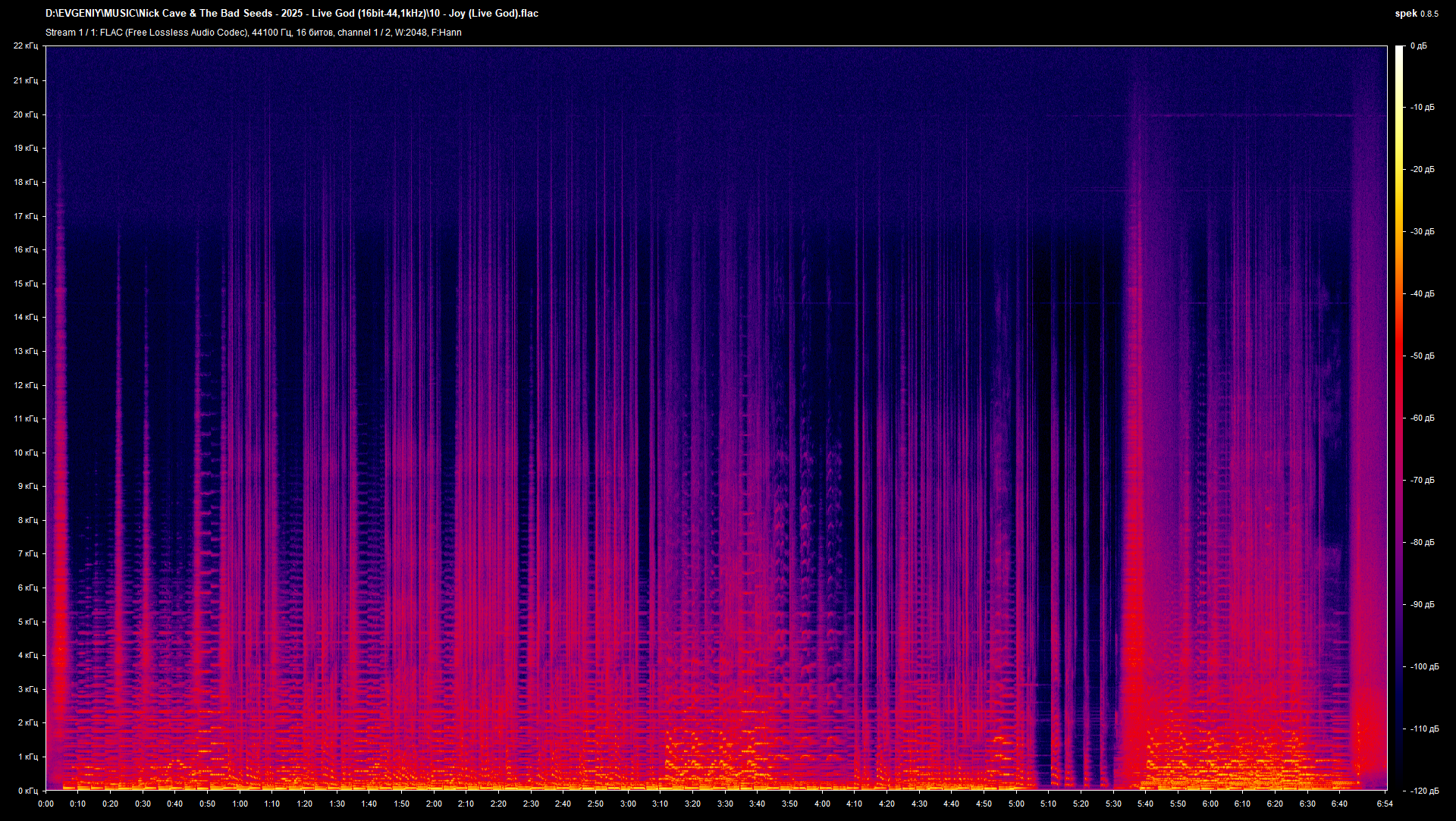Click the FLAC file path title
This screenshot has height=821, width=1456.
tap(292, 13)
